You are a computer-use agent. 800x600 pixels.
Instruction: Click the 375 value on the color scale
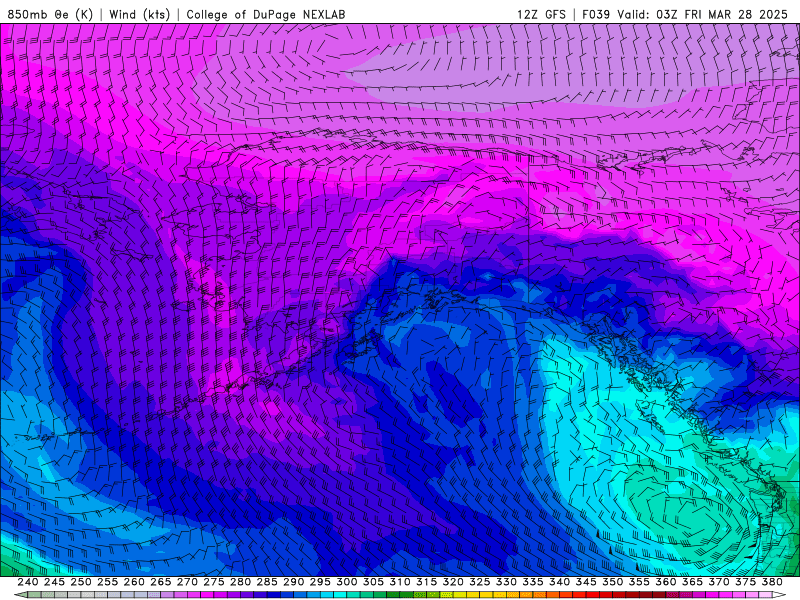(745, 582)
